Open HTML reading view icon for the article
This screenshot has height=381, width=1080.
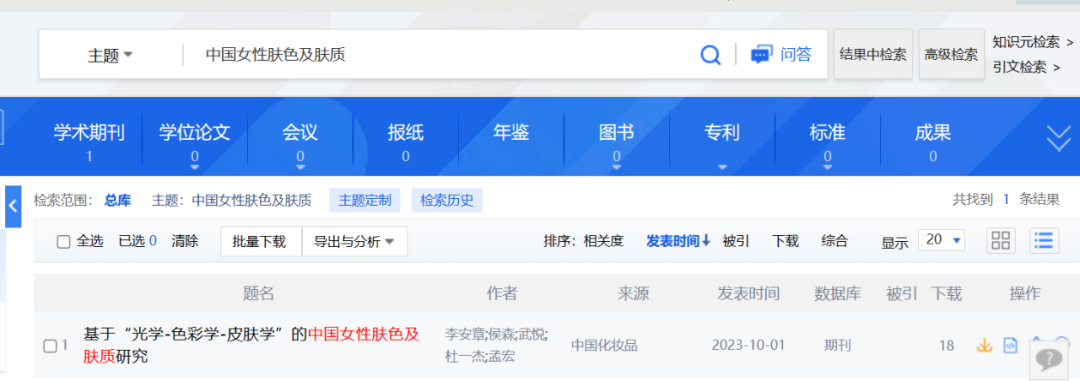1010,345
